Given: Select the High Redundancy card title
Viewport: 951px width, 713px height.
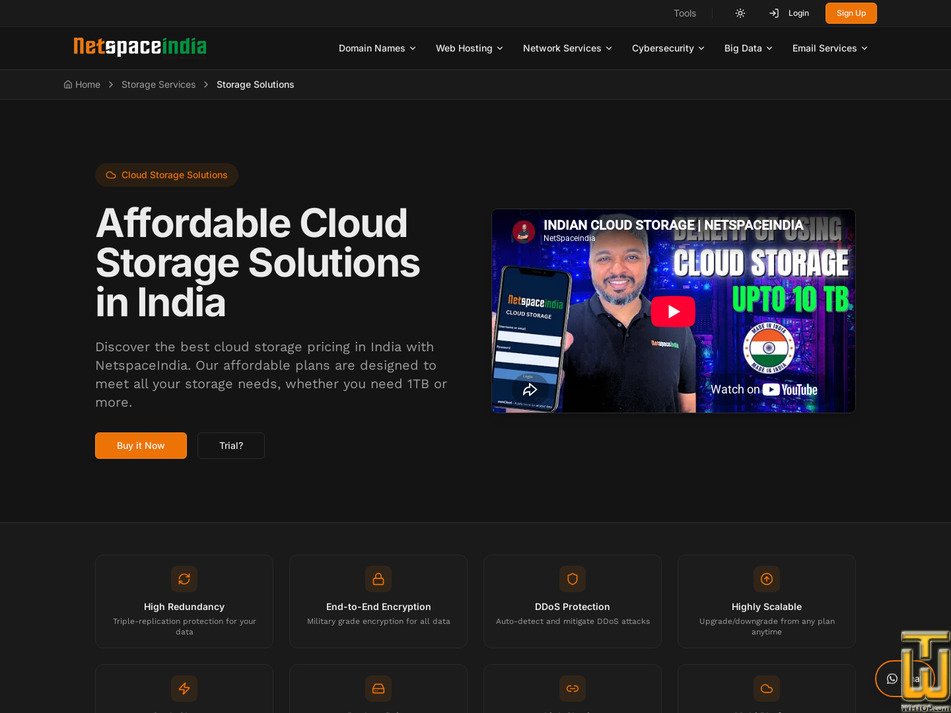Looking at the screenshot, I should tap(184, 607).
